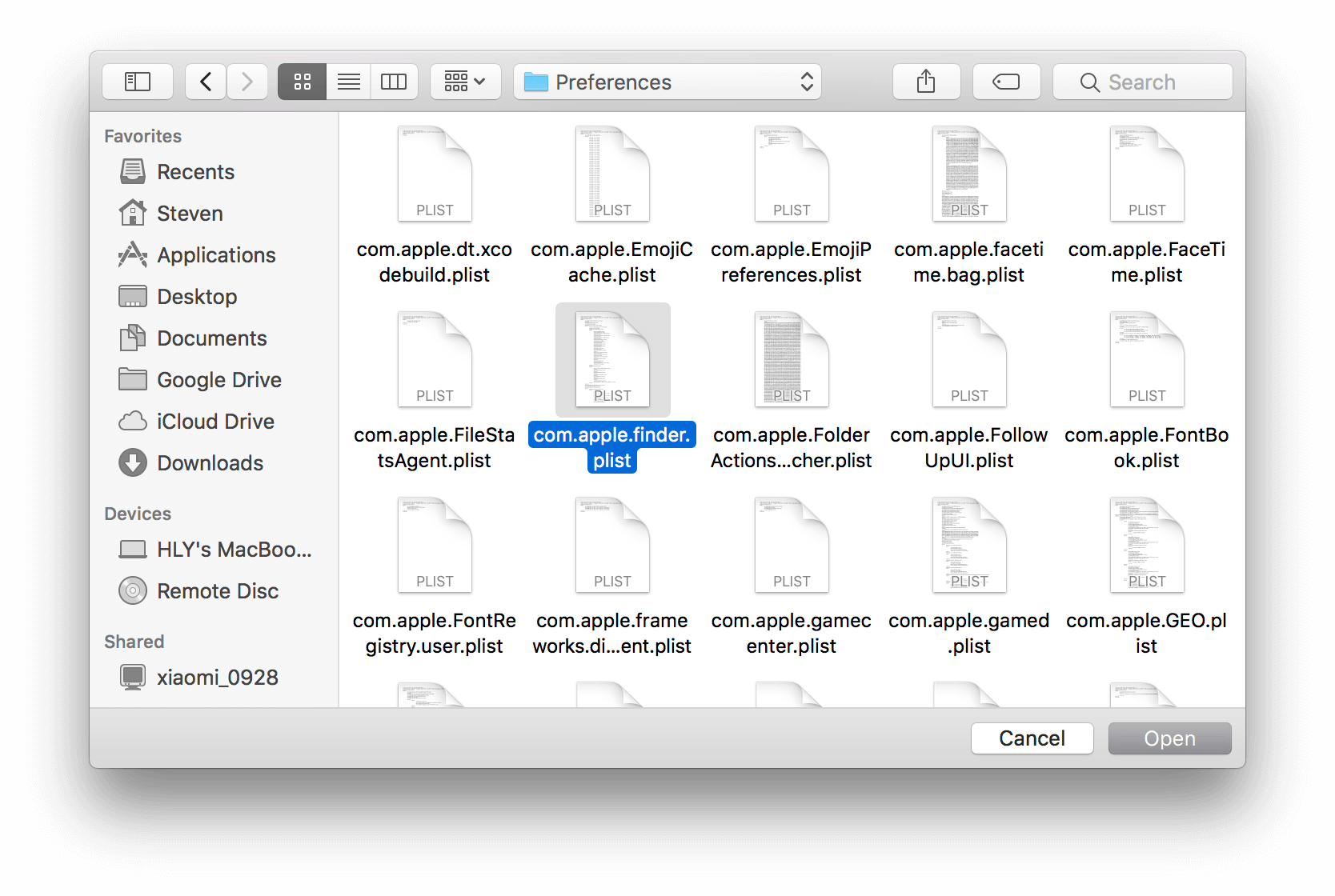The image size is (1335, 896).
Task: Open the Preferences folder path popup
Action: (x=667, y=82)
